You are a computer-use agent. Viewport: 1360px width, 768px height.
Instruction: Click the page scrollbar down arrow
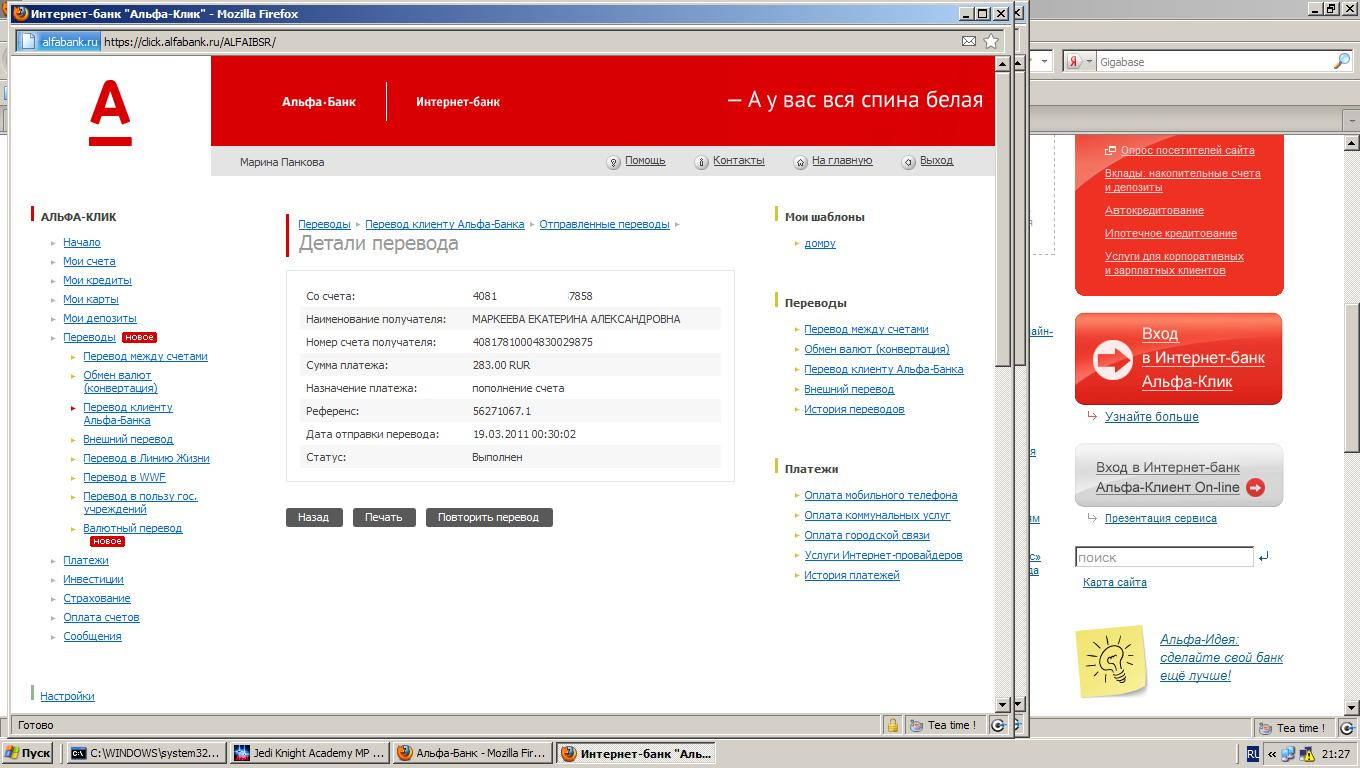(1002, 704)
